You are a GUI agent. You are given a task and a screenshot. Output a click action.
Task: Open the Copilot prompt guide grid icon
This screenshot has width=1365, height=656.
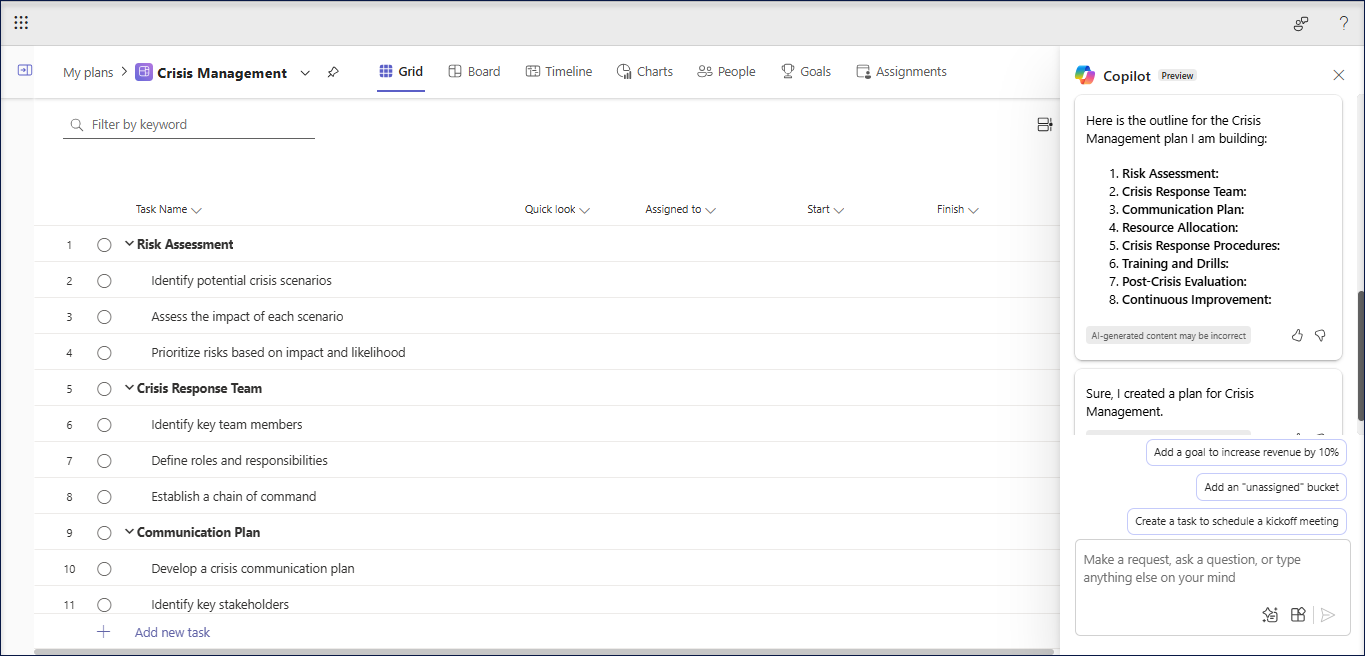pos(1298,614)
